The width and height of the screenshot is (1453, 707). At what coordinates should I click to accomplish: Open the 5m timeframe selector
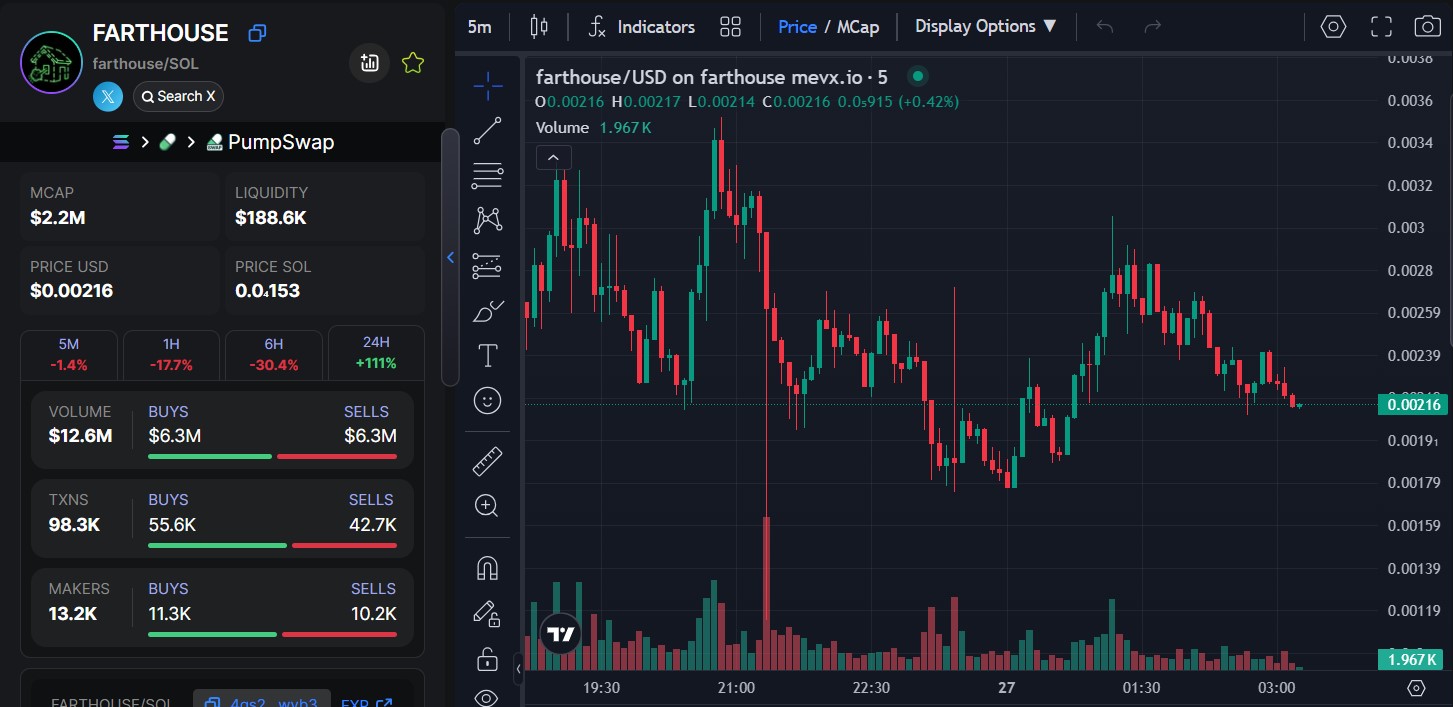coord(480,27)
